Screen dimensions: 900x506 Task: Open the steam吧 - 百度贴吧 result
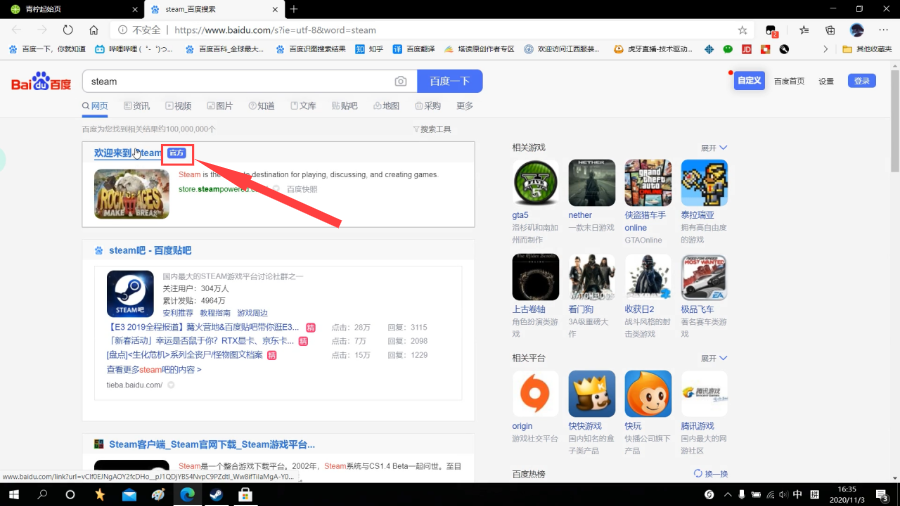click(x=150, y=251)
